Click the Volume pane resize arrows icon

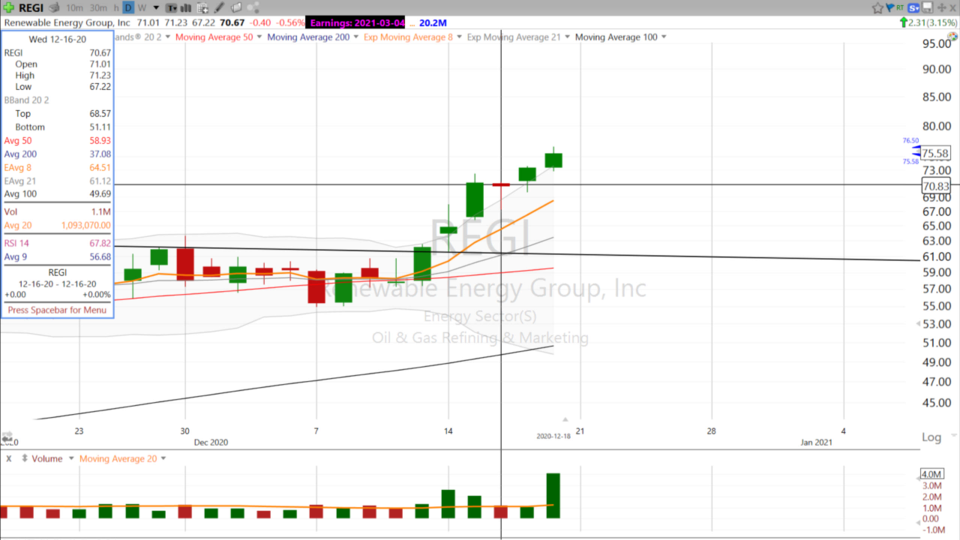tap(24, 459)
